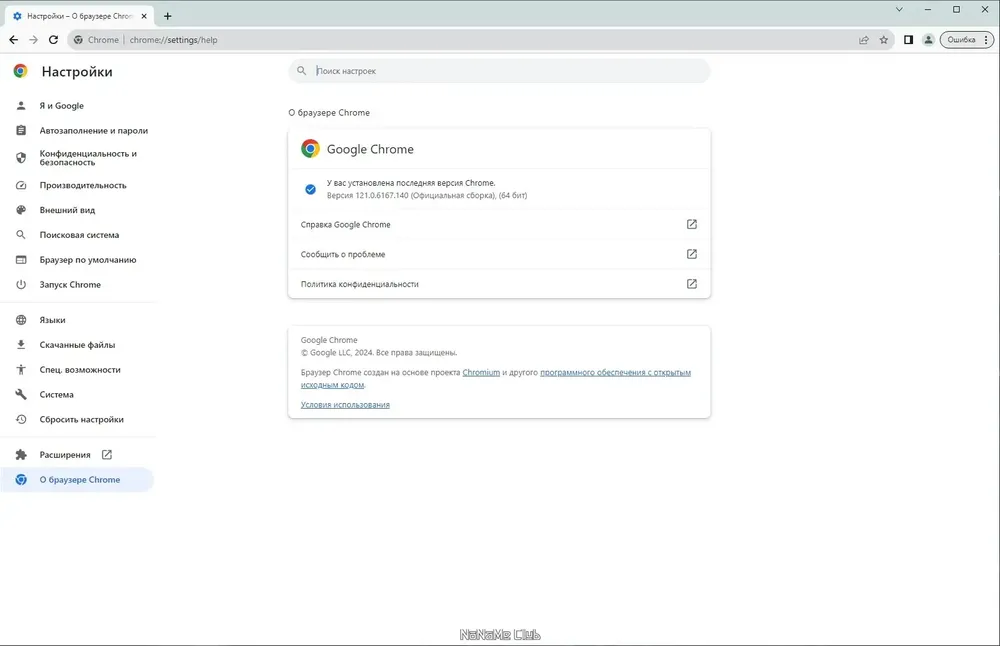Open Справка Google Chrome row

click(499, 224)
